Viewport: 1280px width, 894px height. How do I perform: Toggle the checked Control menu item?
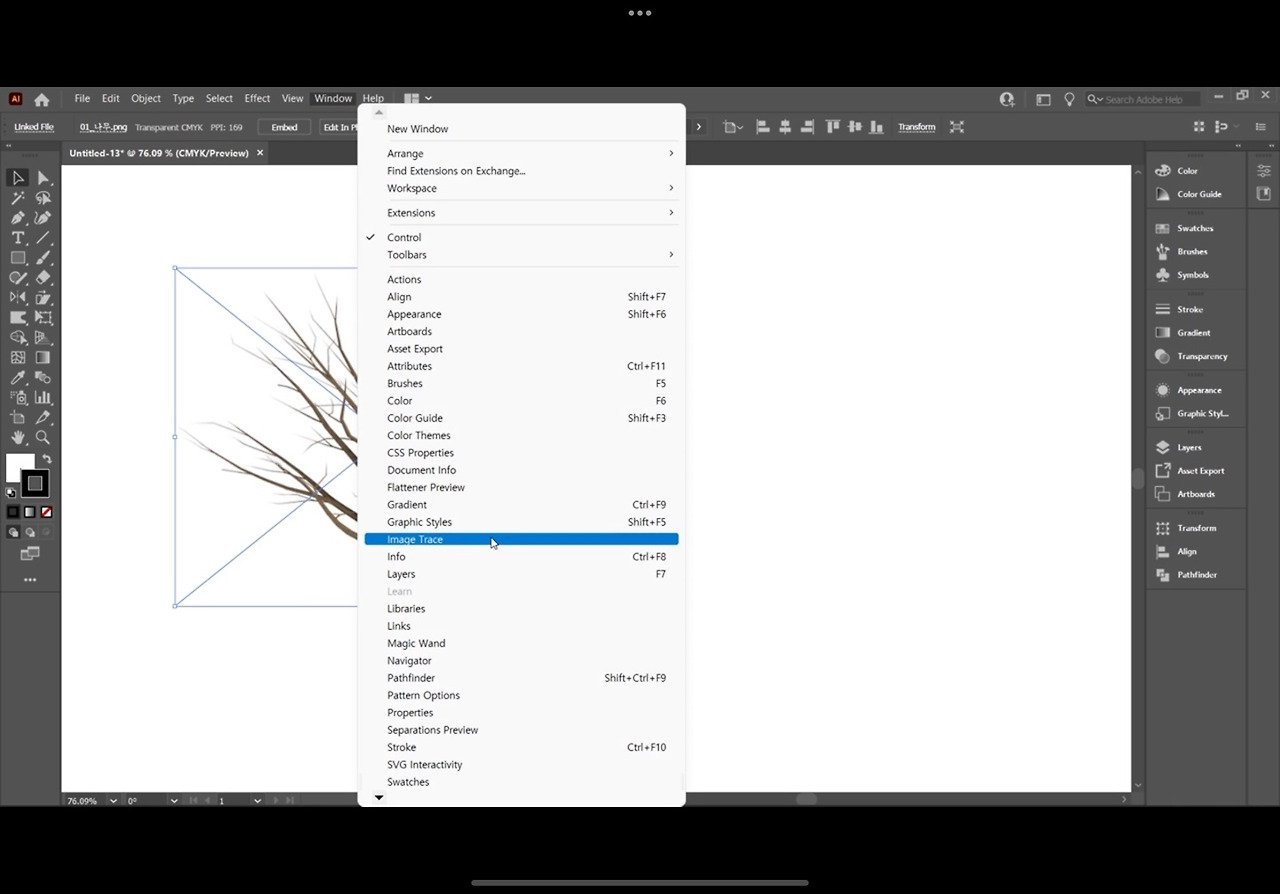click(x=521, y=238)
